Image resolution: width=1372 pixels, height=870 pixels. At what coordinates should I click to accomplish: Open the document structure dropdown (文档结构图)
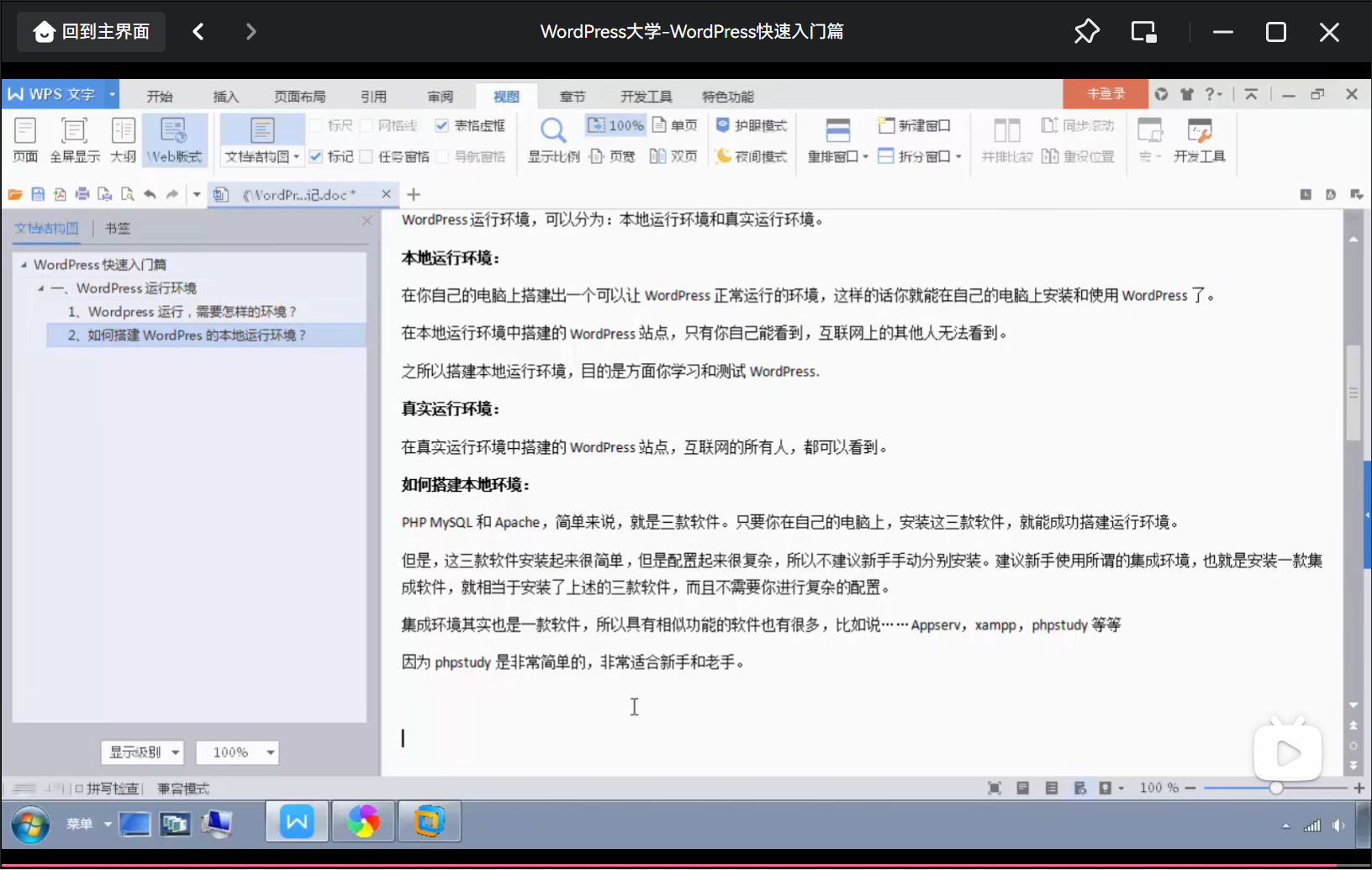(x=261, y=156)
